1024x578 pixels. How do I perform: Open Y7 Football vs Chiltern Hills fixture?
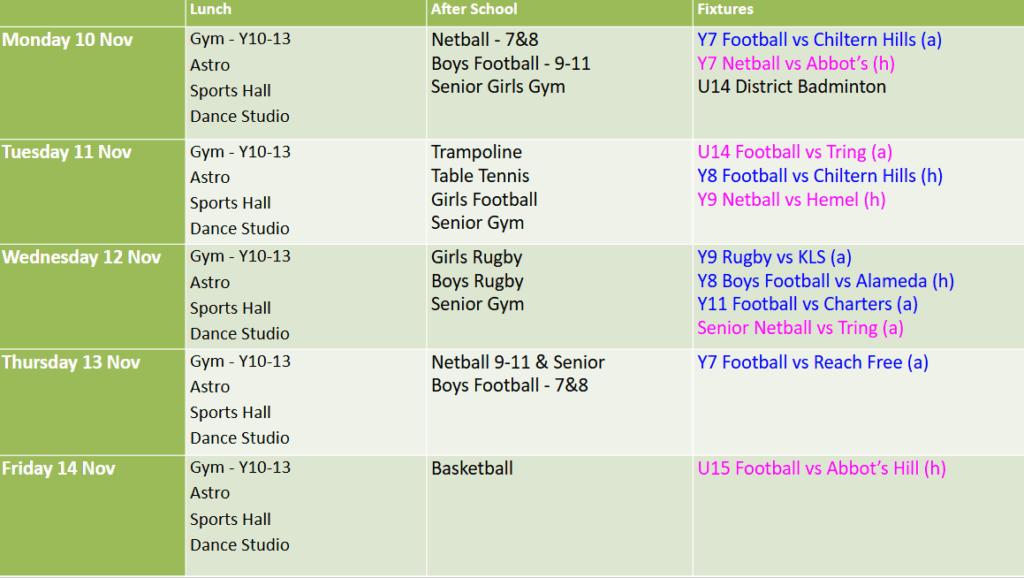[819, 40]
